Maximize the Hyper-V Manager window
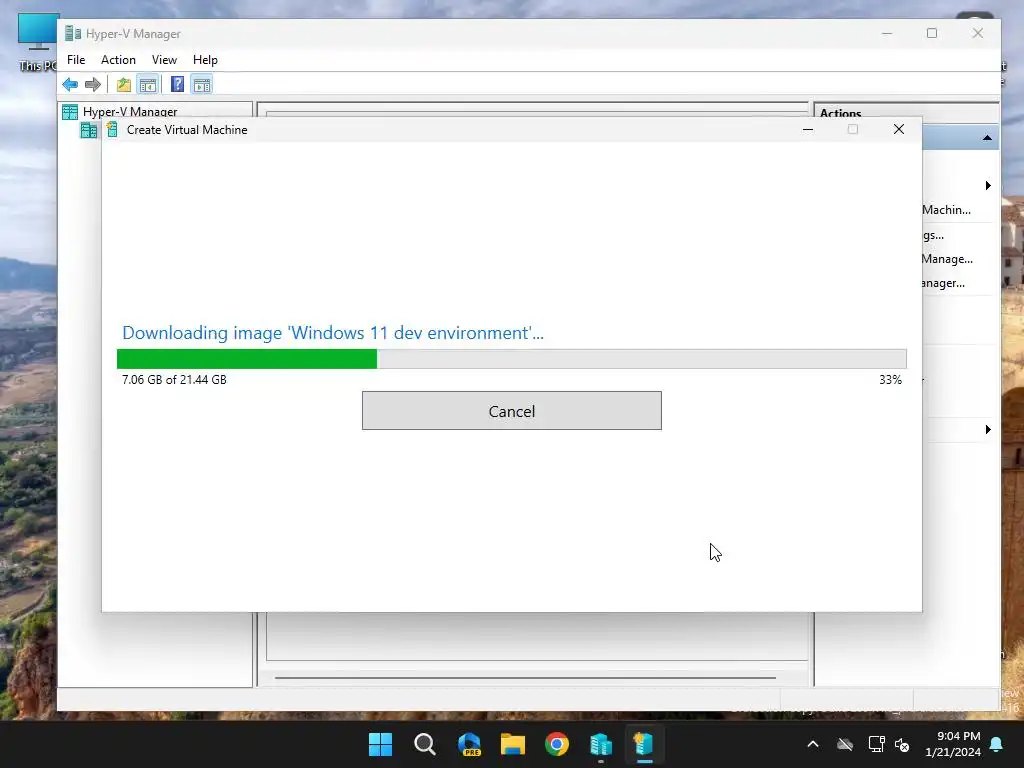Screen dimensions: 1024x768 tap(932, 33)
